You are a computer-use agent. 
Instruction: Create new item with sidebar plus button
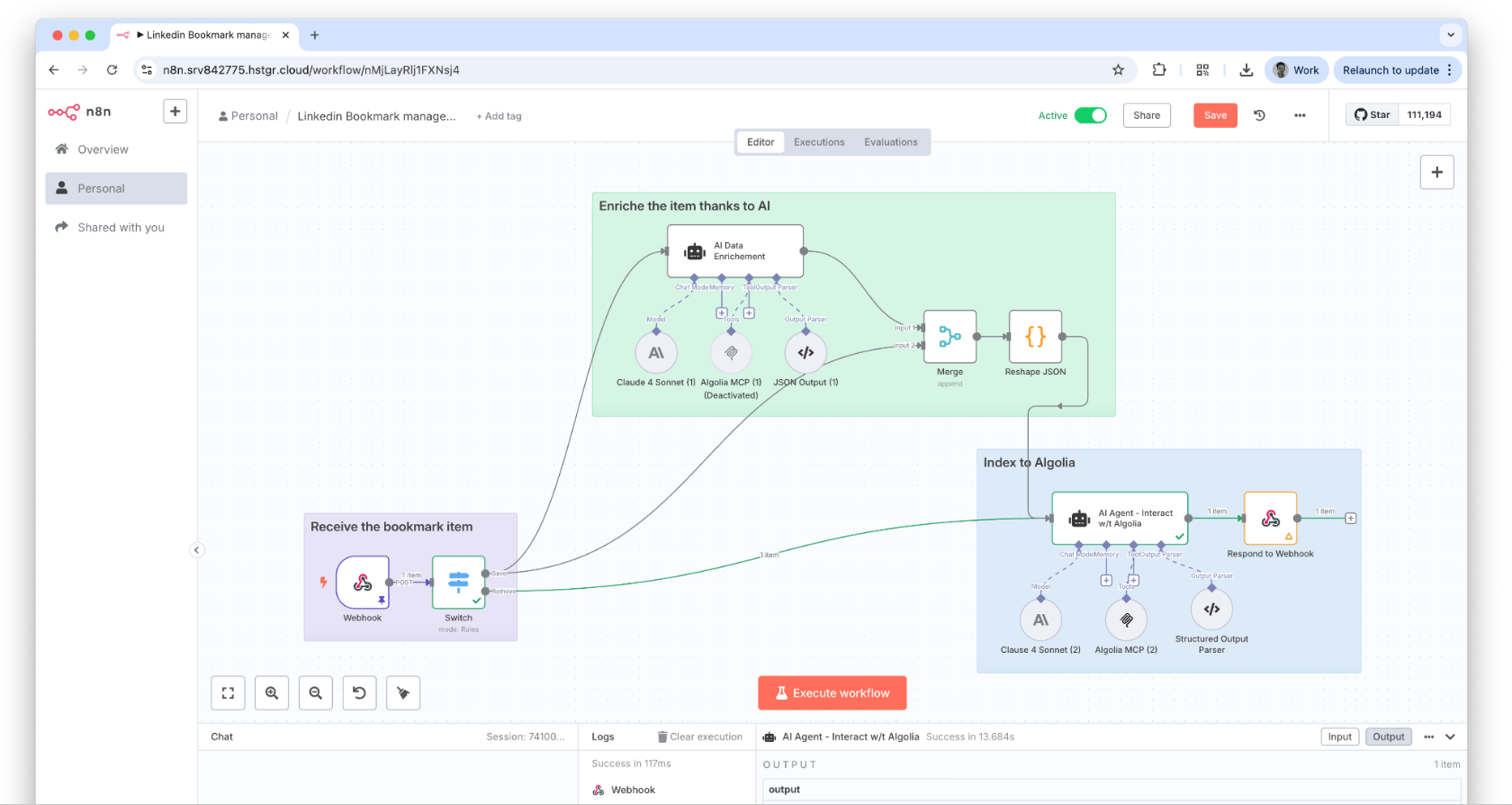[175, 112]
